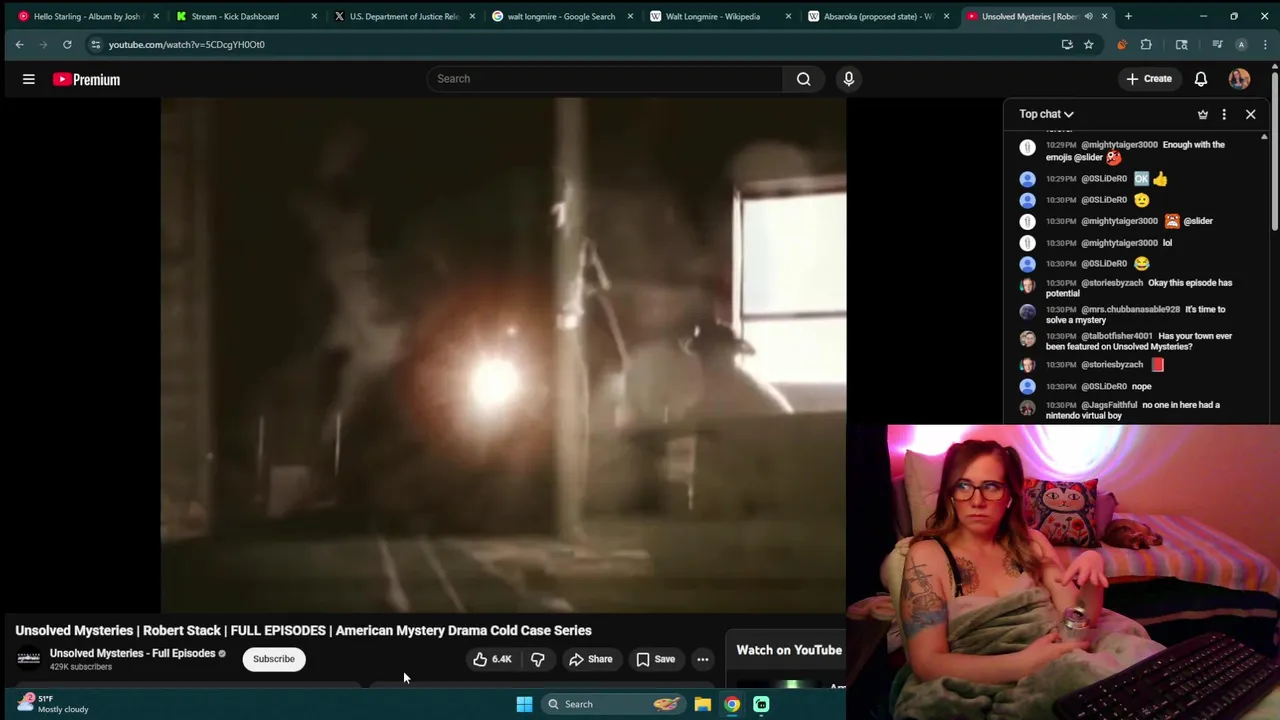The width and height of the screenshot is (1280, 720).
Task: Click @JagsFaithful Nintendo virtual boy message
Action: point(1135,409)
